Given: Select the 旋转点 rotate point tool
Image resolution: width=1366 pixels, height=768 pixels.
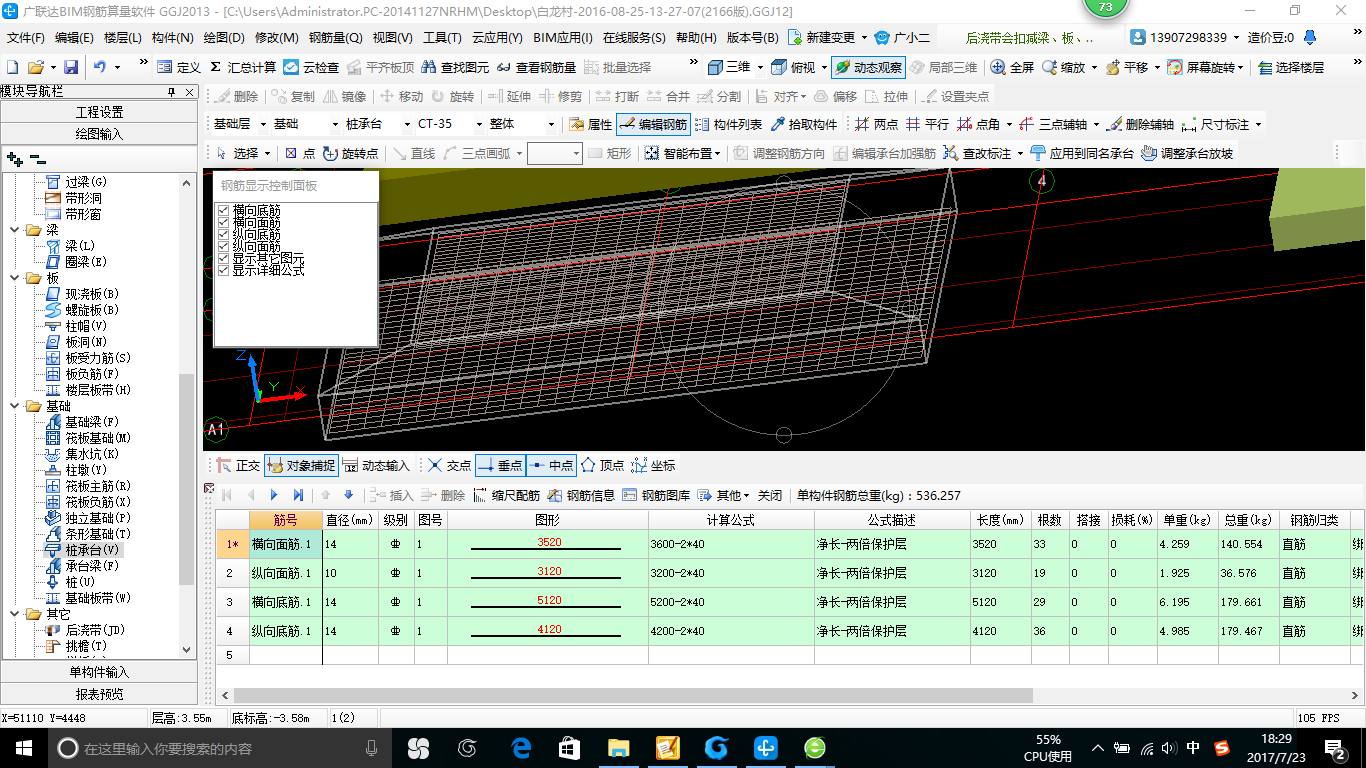Looking at the screenshot, I should point(351,153).
